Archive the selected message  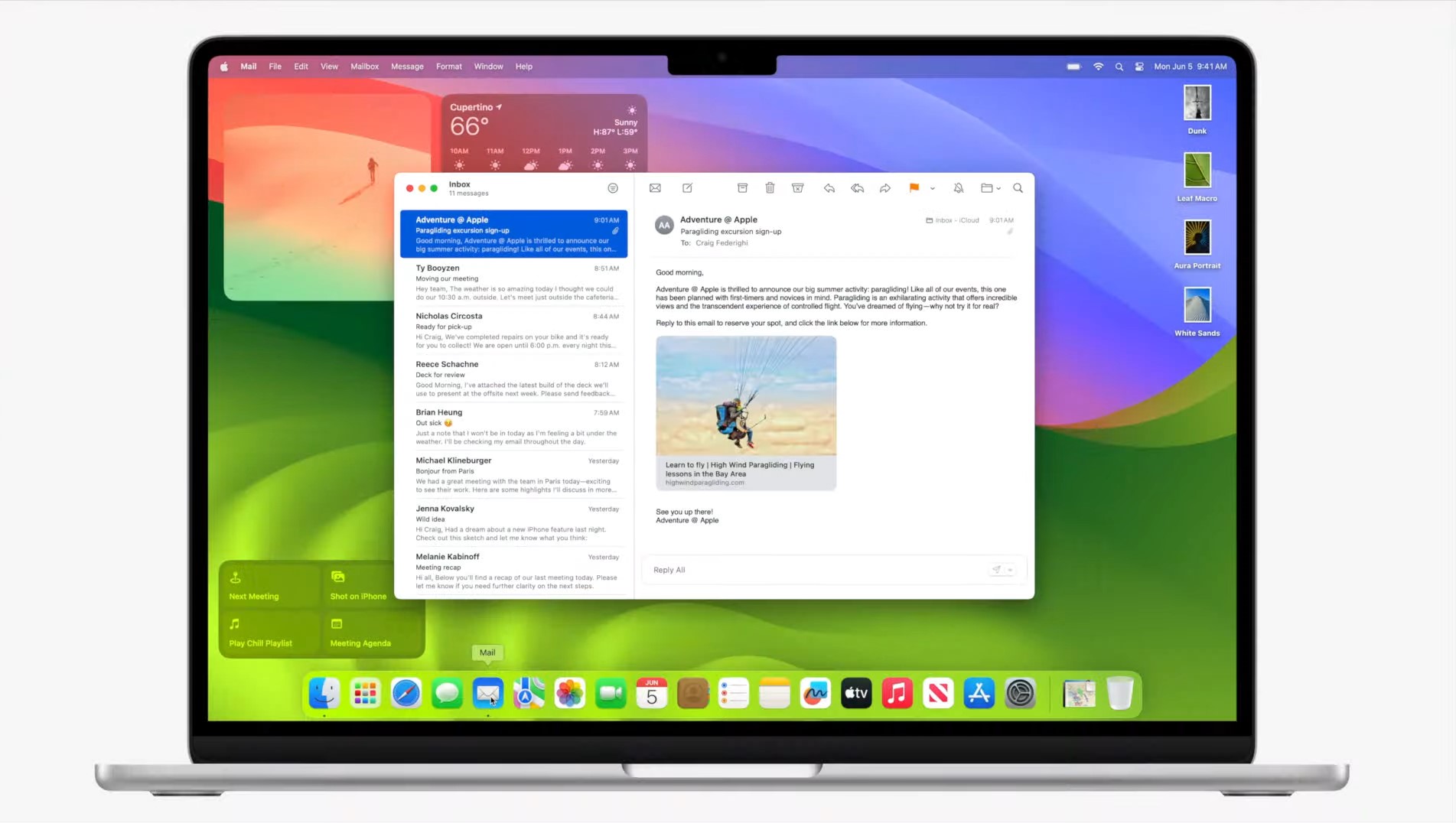coord(742,187)
